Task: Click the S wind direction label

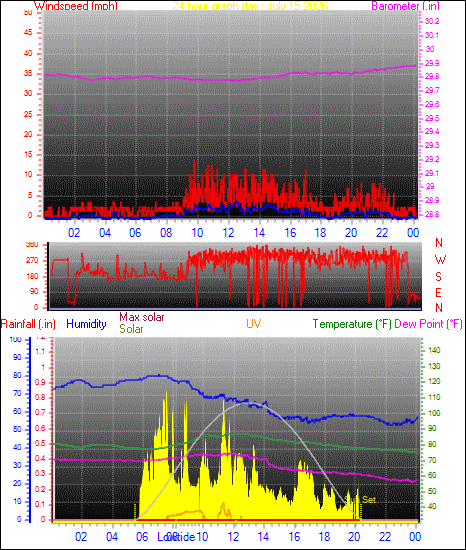Action: click(438, 277)
